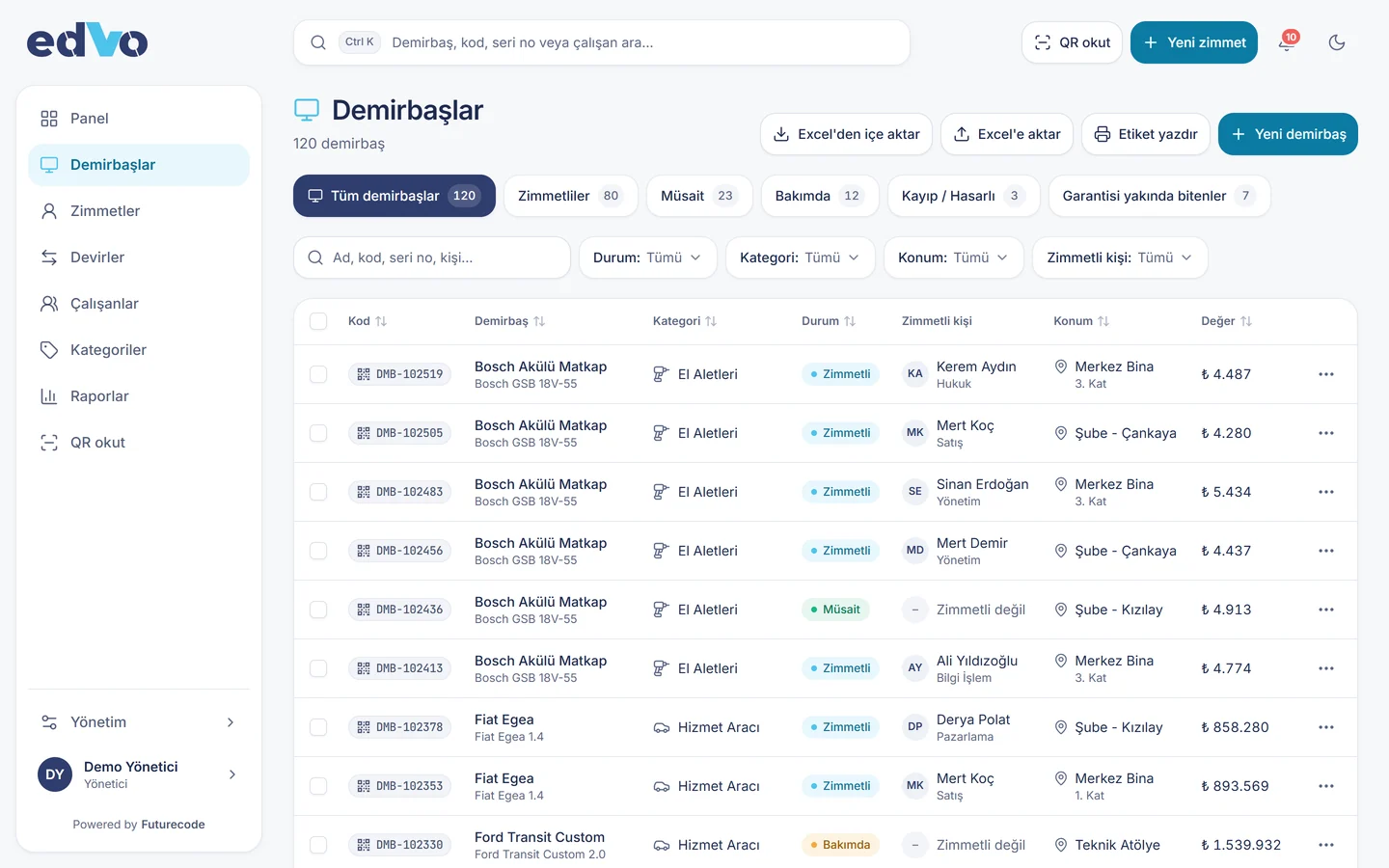Viewport: 1389px width, 868px height.
Task: Select all rows with header checkbox
Action: (x=318, y=321)
